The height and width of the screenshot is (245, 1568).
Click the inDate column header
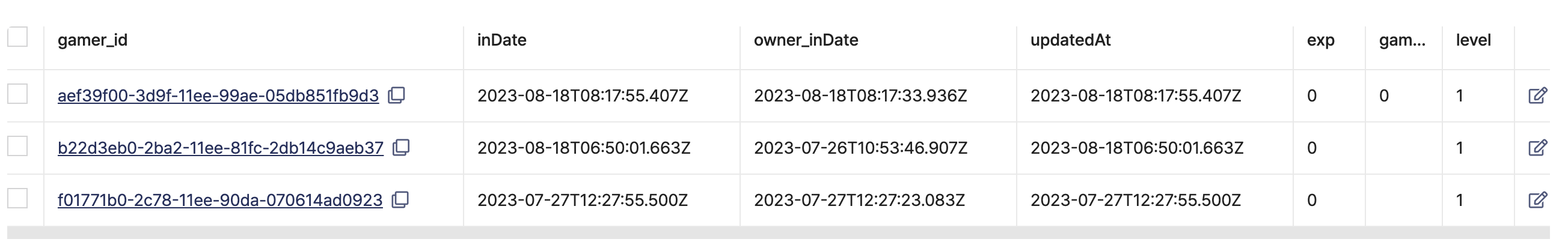(501, 40)
